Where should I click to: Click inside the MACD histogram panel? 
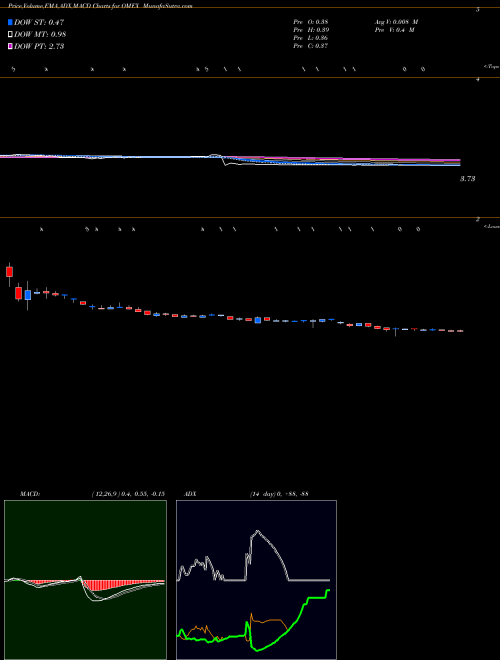tap(85, 580)
